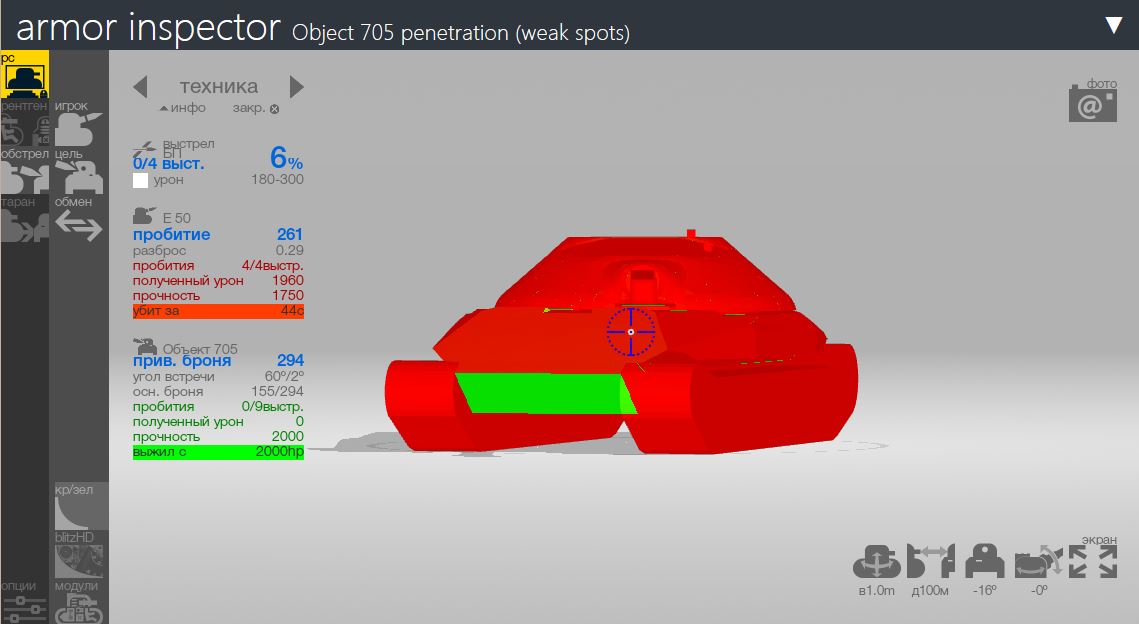Open the опции options sliders

pos(25,609)
